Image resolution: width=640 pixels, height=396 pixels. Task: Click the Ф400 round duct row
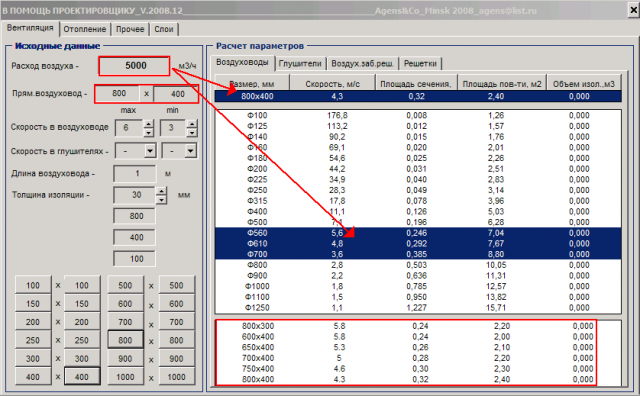[418, 211]
